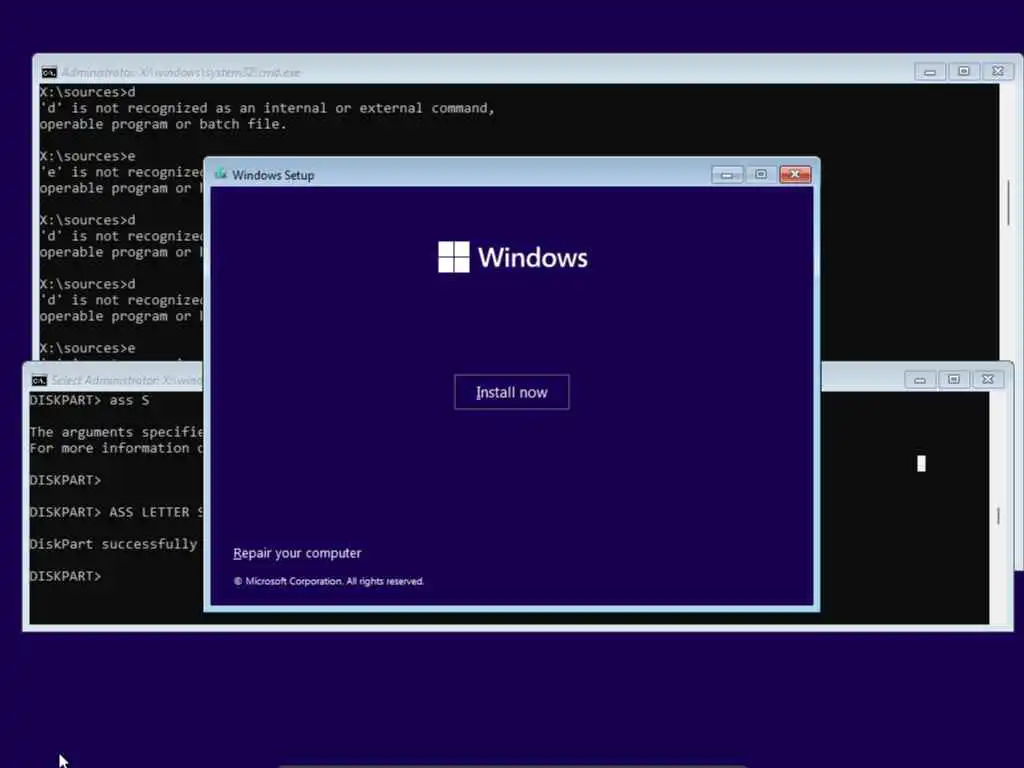The height and width of the screenshot is (768, 1024).
Task: Click the first 'X:\sources>e' line
Action: [88, 156]
